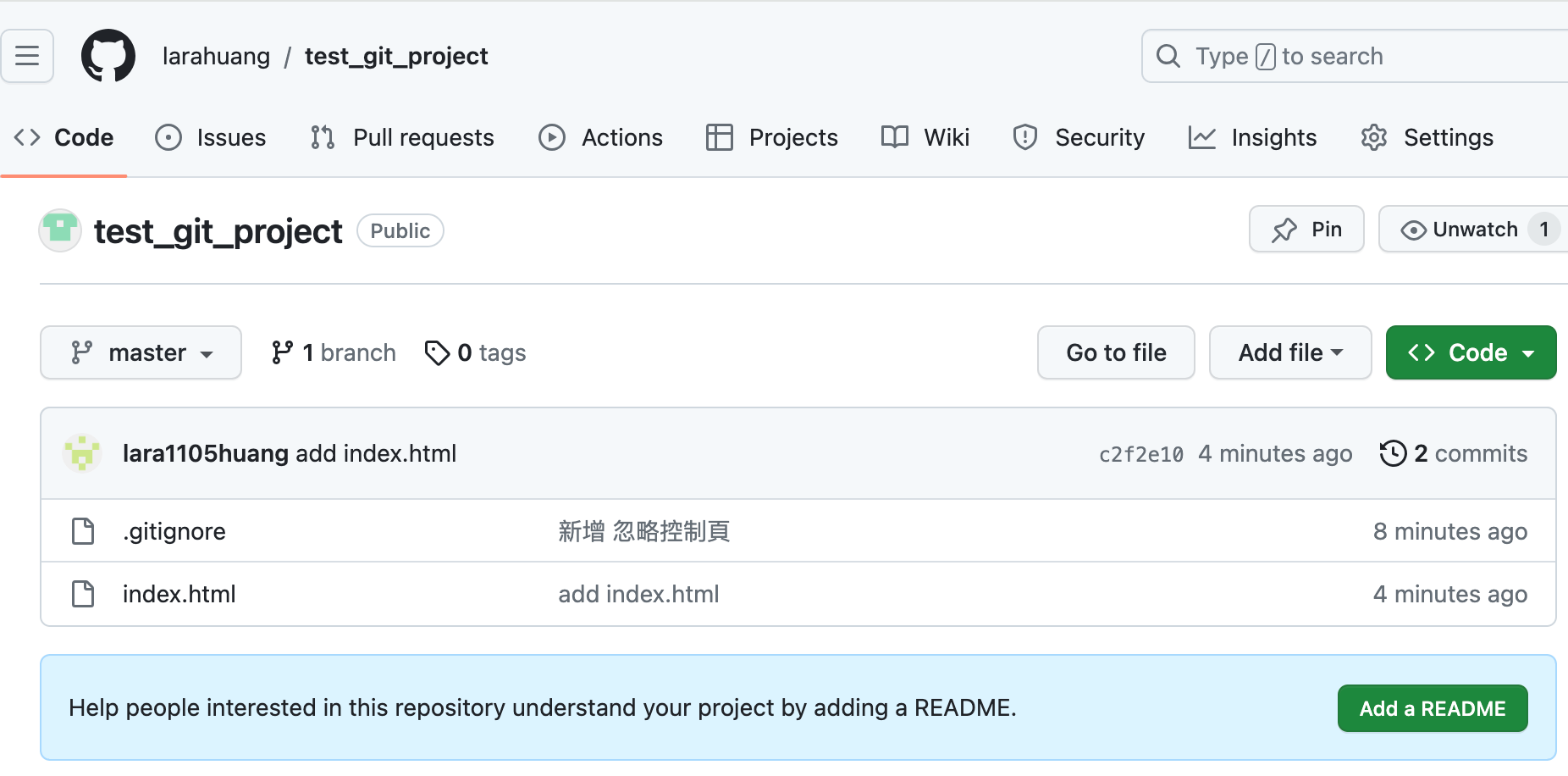Expand the master branch dropdown
This screenshot has width=1568, height=776.
141,352
